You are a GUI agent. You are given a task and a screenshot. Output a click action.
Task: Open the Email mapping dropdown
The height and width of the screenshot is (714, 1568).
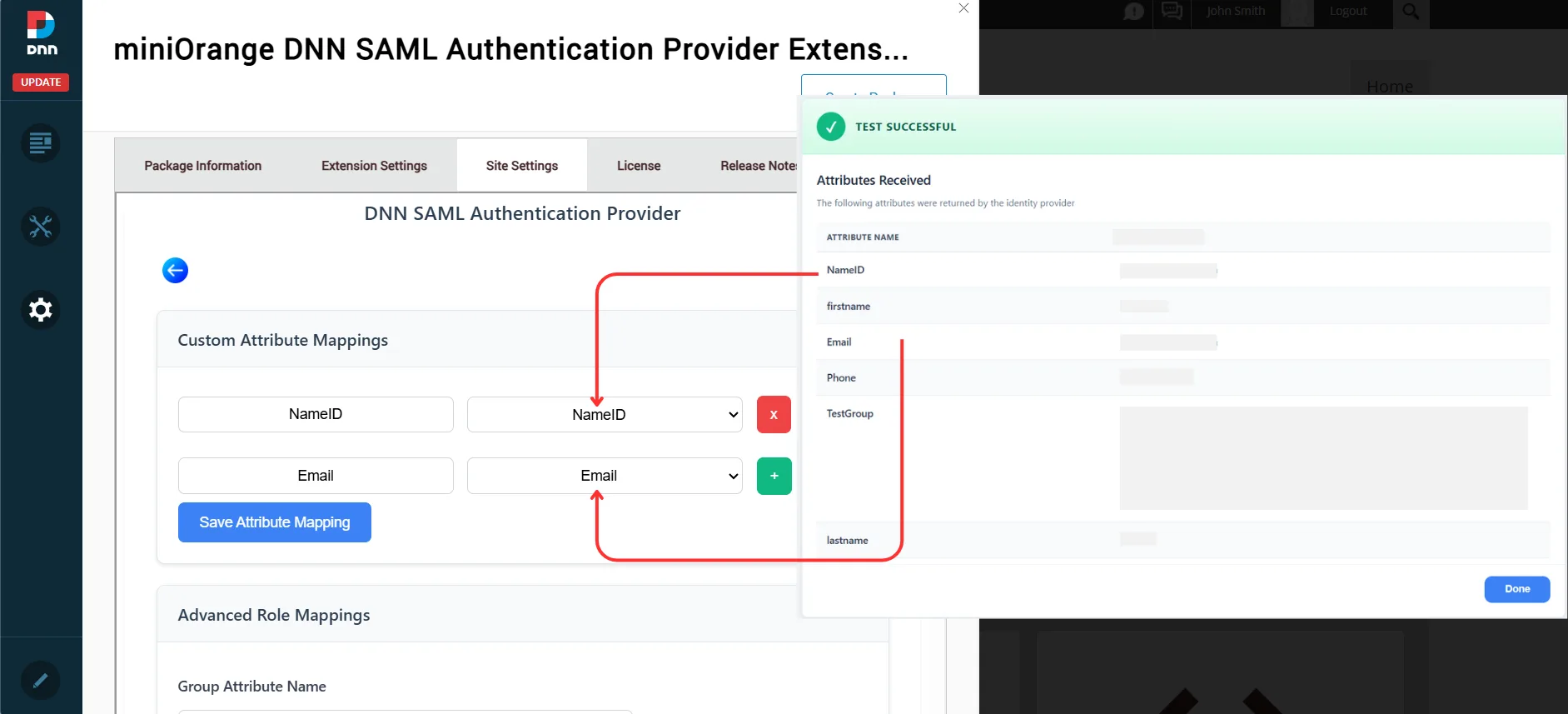(605, 476)
